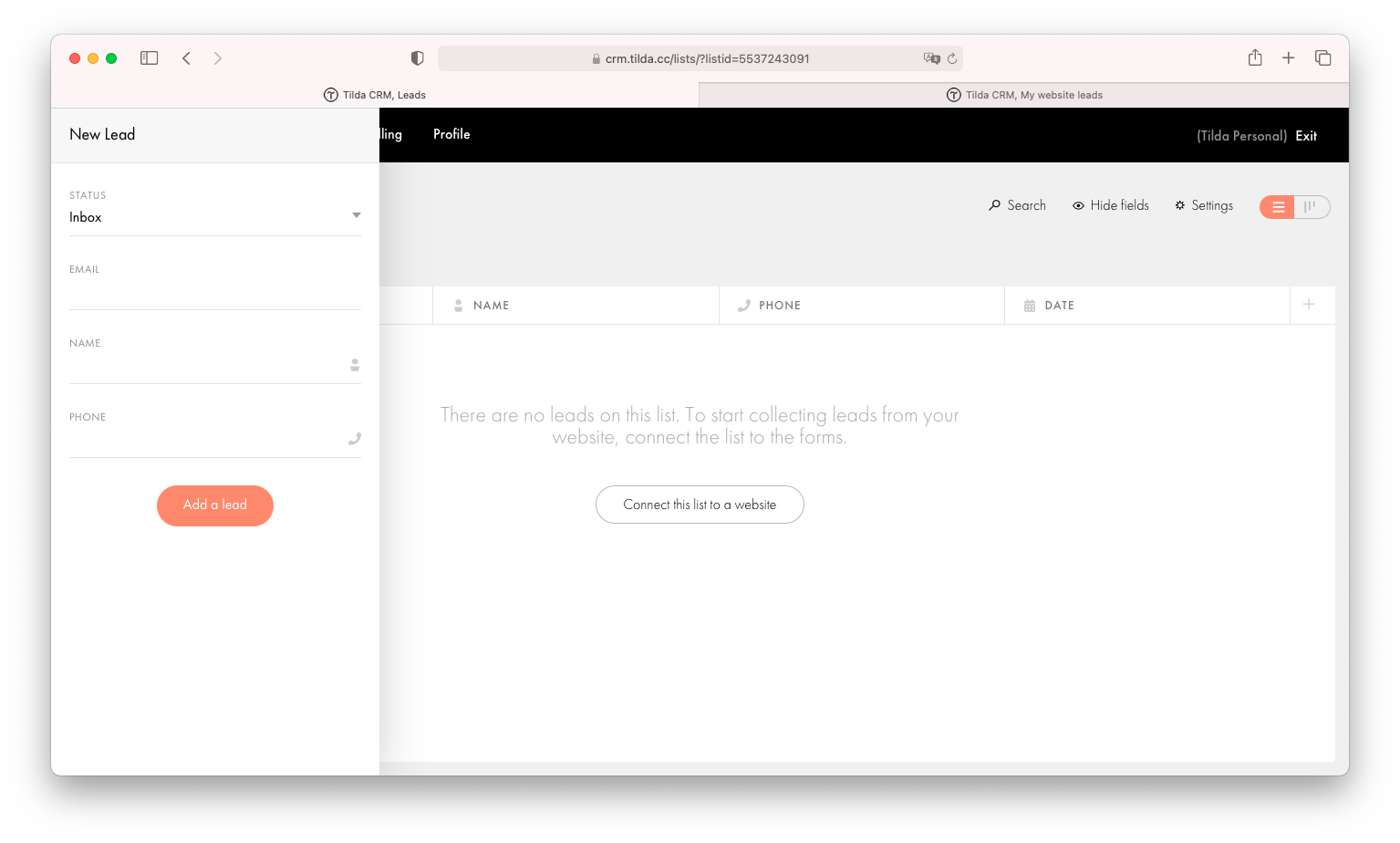The image size is (1400, 843).
Task: Click the person icon in Name field
Action: (x=354, y=365)
